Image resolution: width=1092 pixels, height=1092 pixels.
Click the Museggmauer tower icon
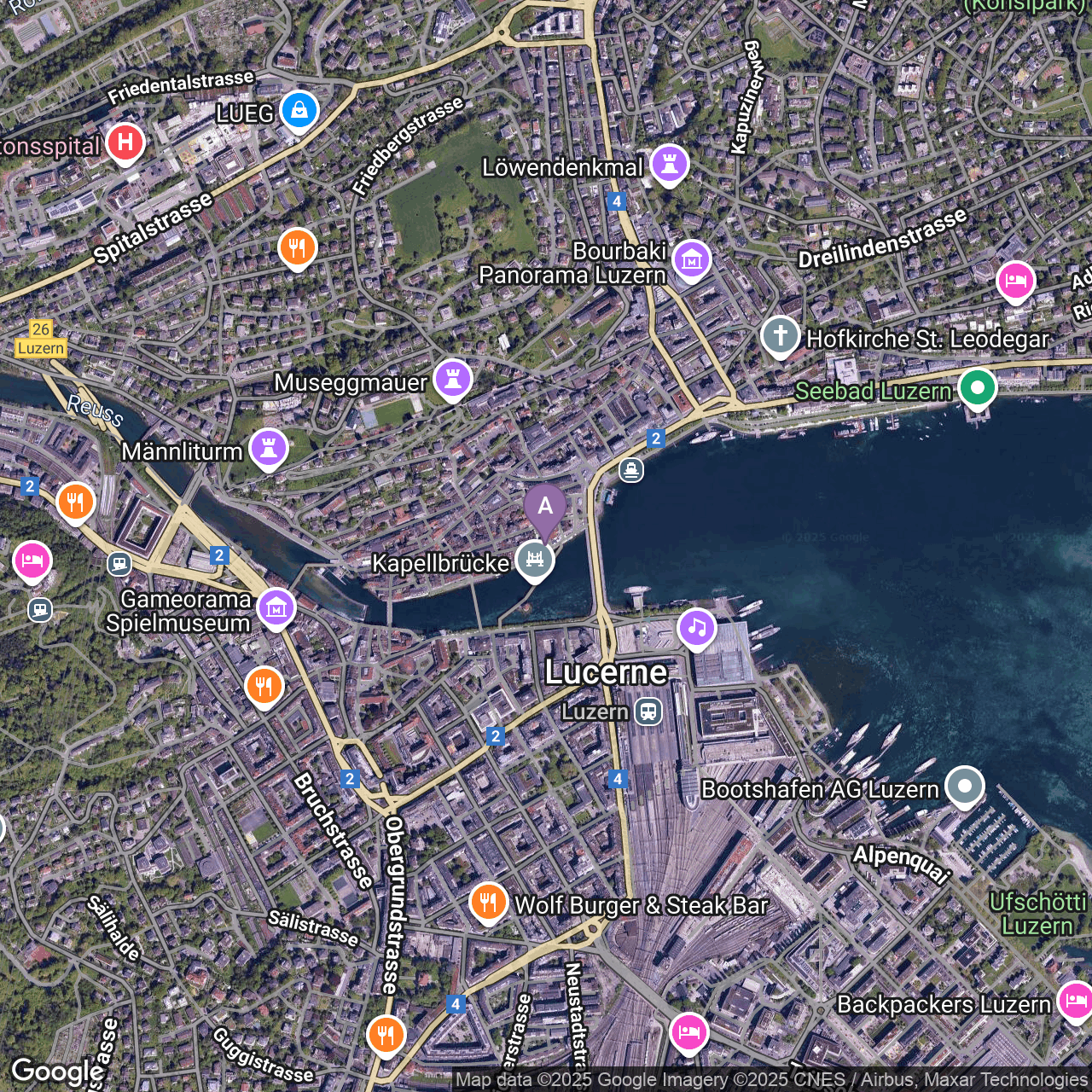point(453,379)
